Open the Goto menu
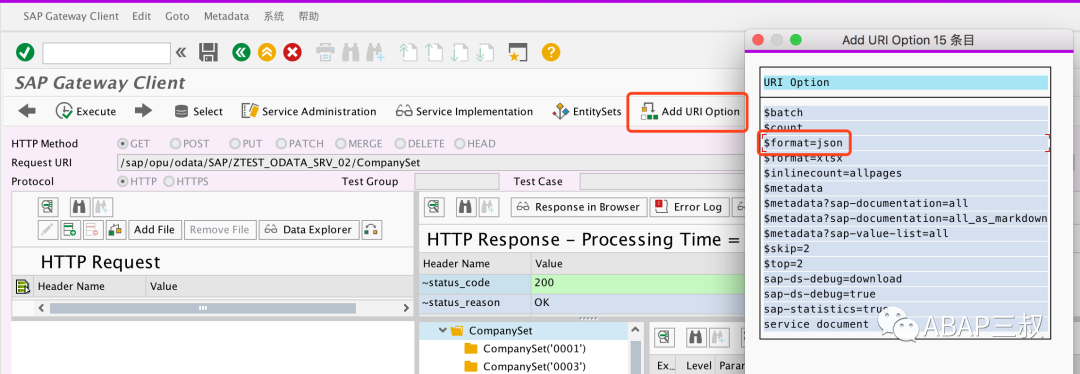This screenshot has height=374, width=1080. pyautogui.click(x=177, y=16)
